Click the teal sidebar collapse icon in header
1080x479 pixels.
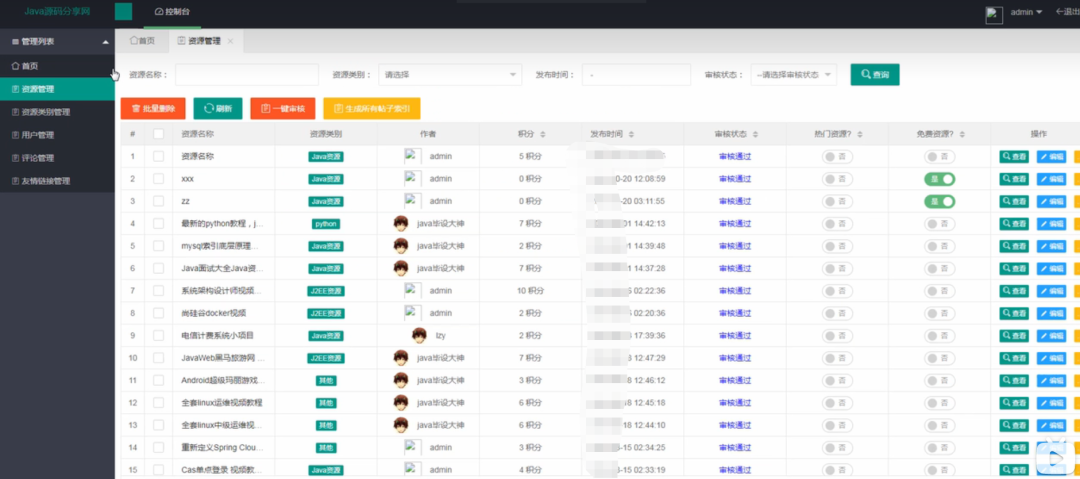123,12
